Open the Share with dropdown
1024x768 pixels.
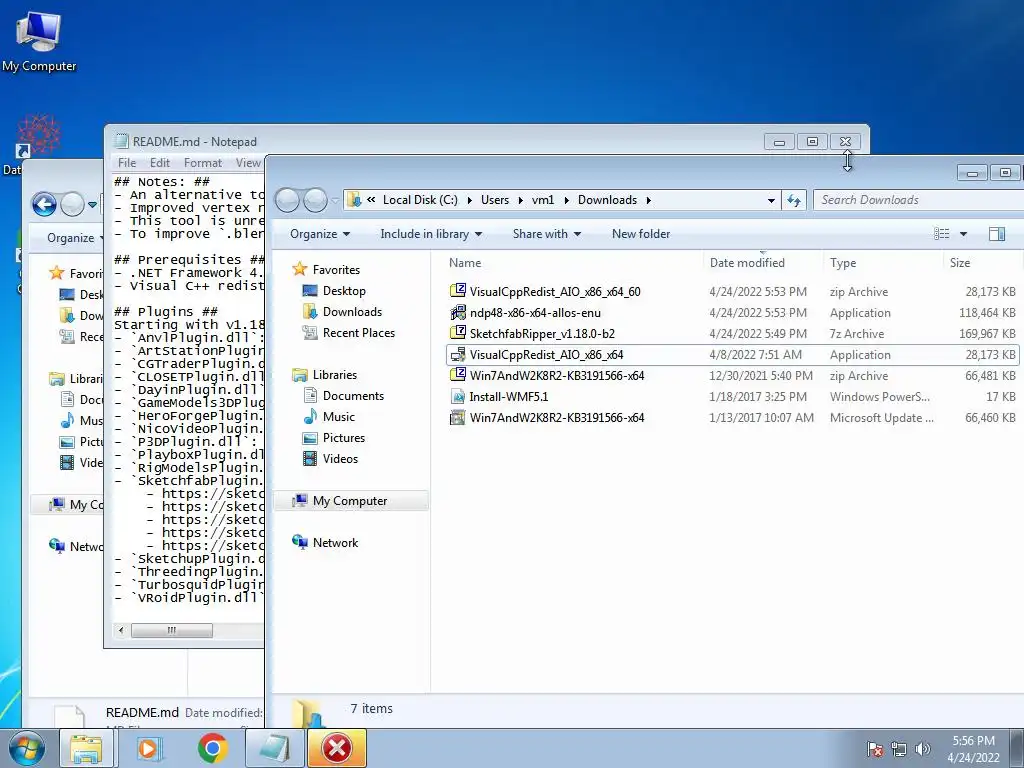point(547,234)
